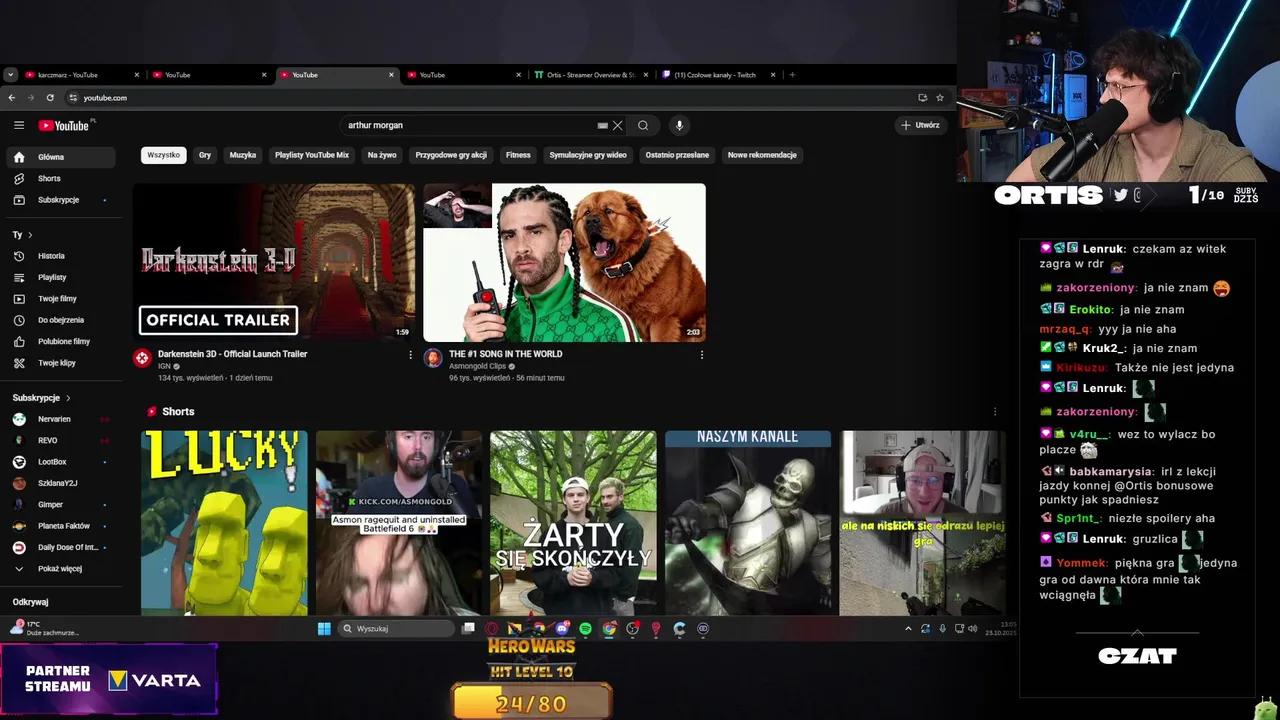Select the Przygodowe gry akcji chip
This screenshot has height=720, width=1280.
451,155
